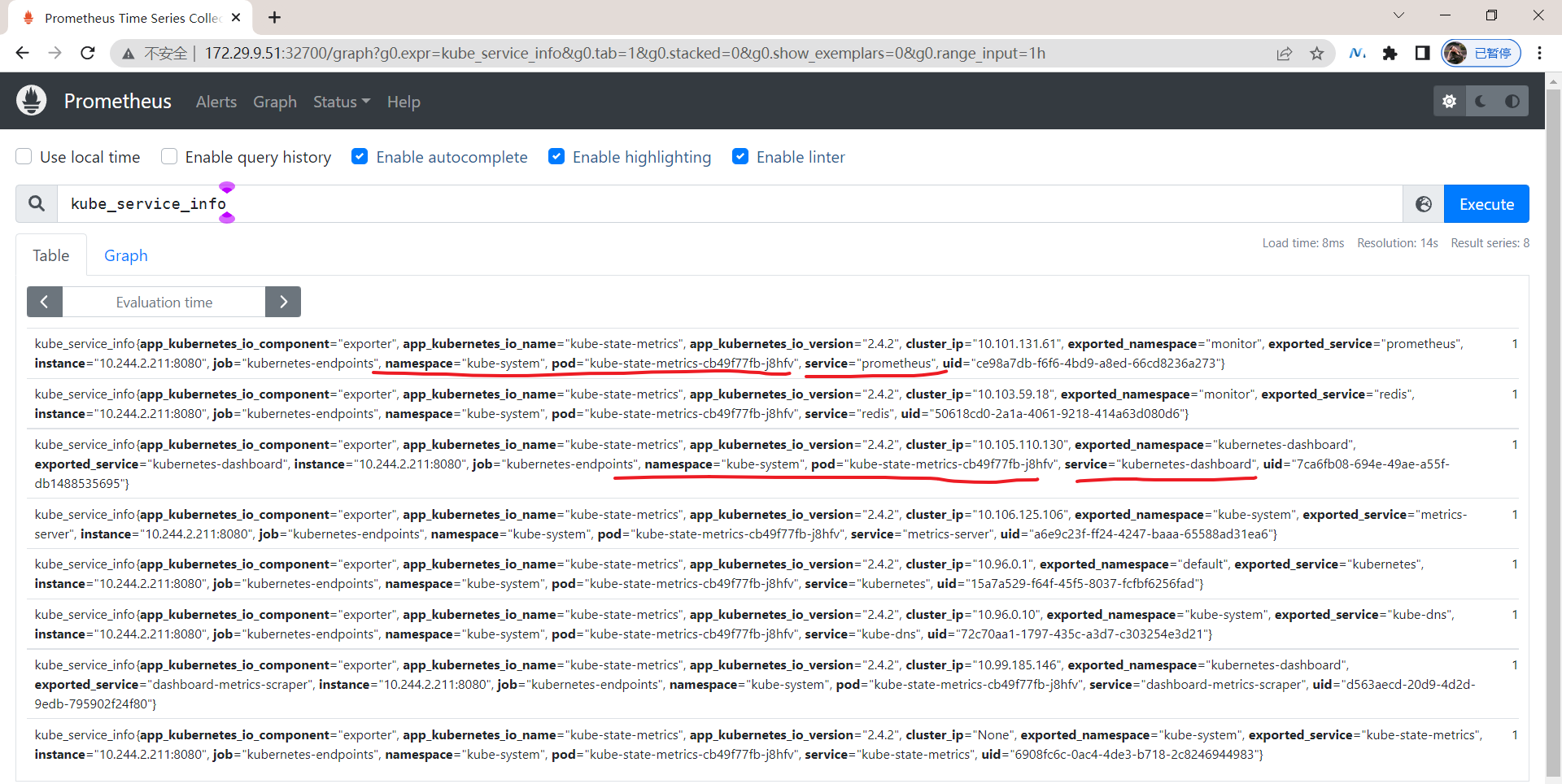The height and width of the screenshot is (784, 1562).
Task: Select the Table tab
Action: pyautogui.click(x=51, y=255)
